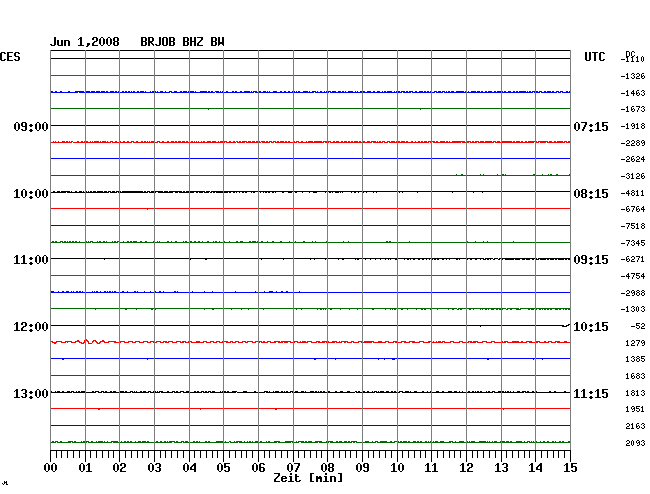Screen dimensions: 650x494
Task: Click the 08:15 UTC time label
Action: coord(591,194)
